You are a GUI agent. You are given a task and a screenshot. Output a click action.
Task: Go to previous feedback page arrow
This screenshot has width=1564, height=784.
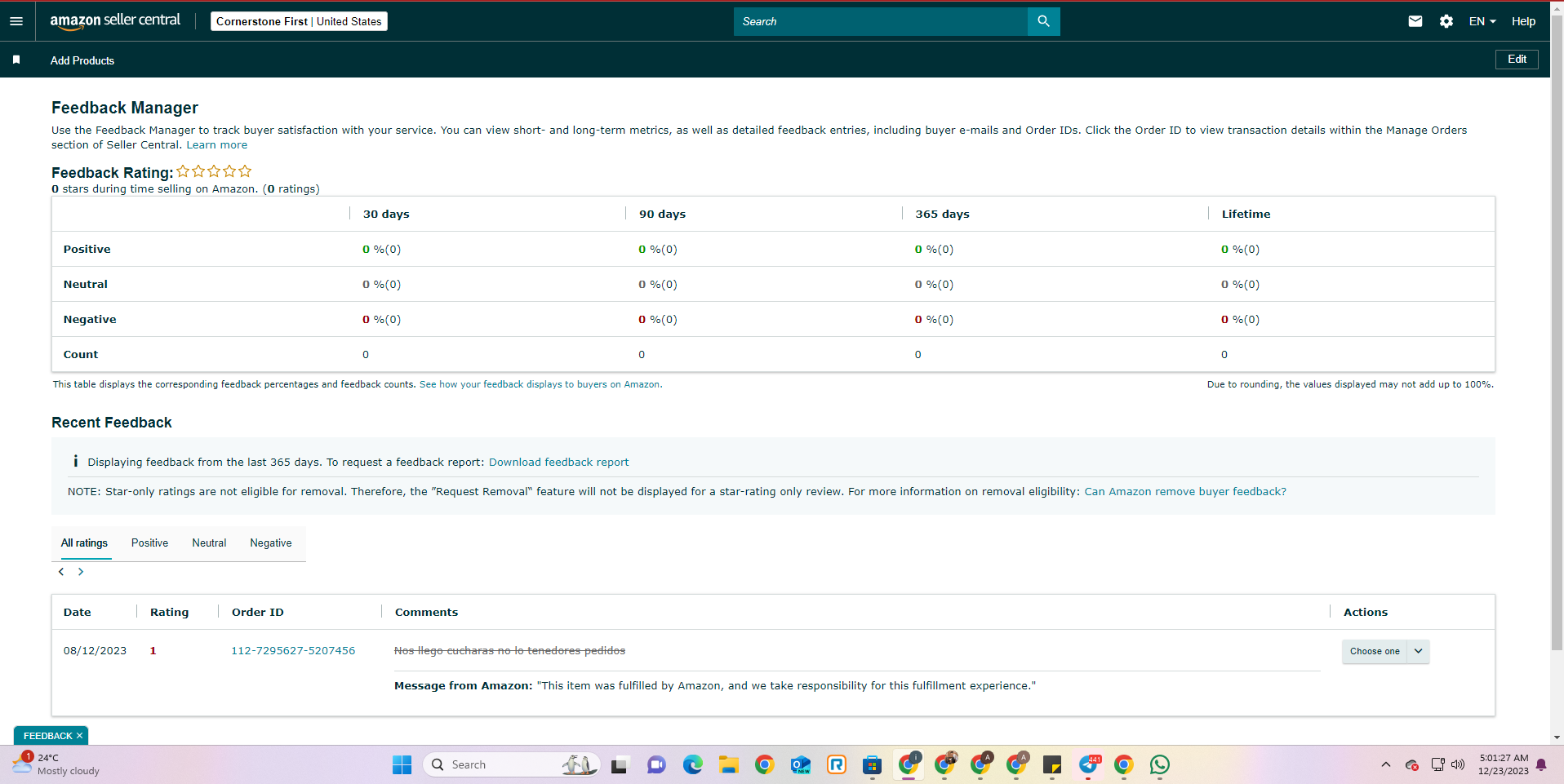click(61, 572)
